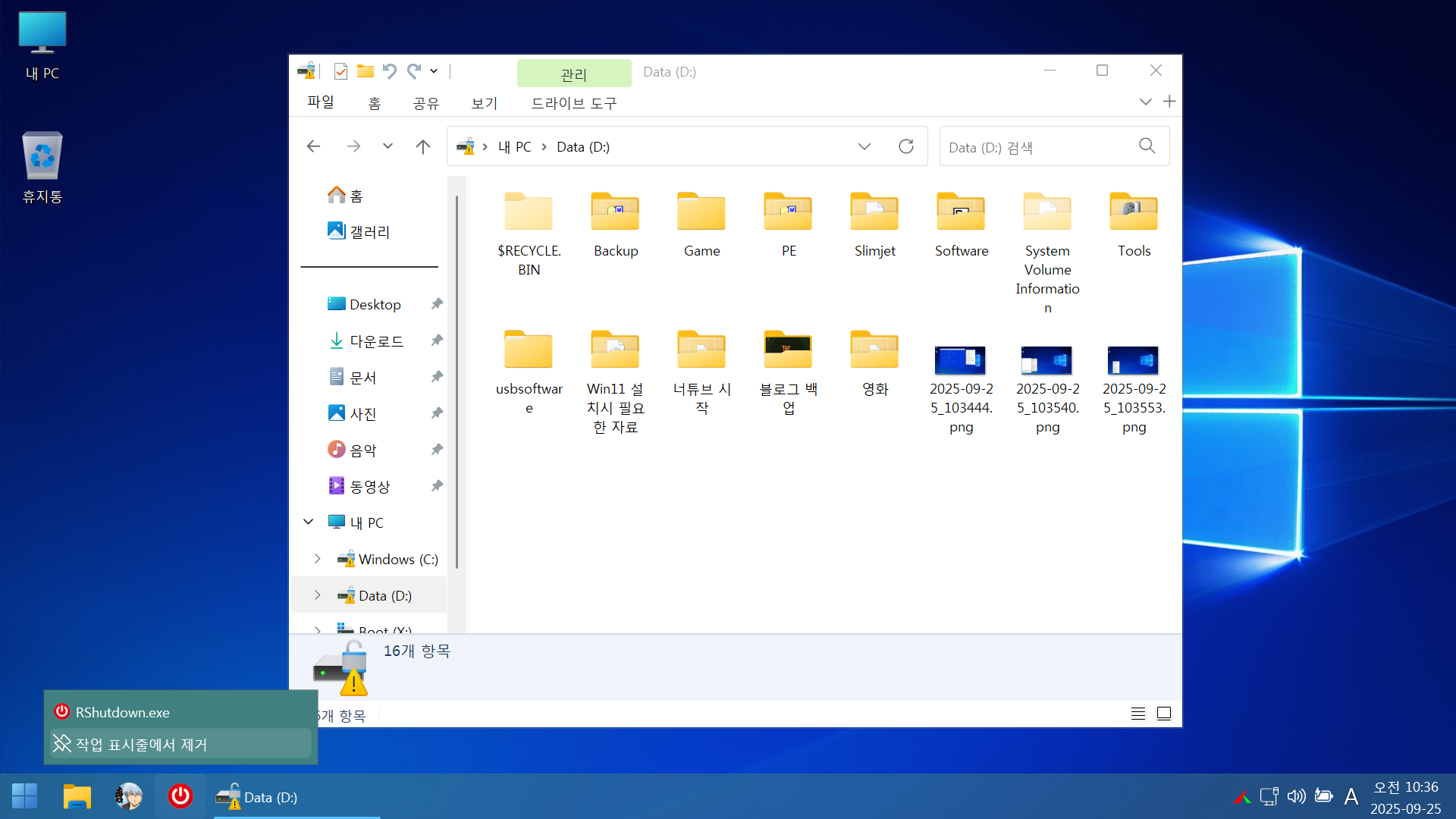1456x819 pixels.
Task: Open the RShutdown power icon on taskbar
Action: (180, 796)
